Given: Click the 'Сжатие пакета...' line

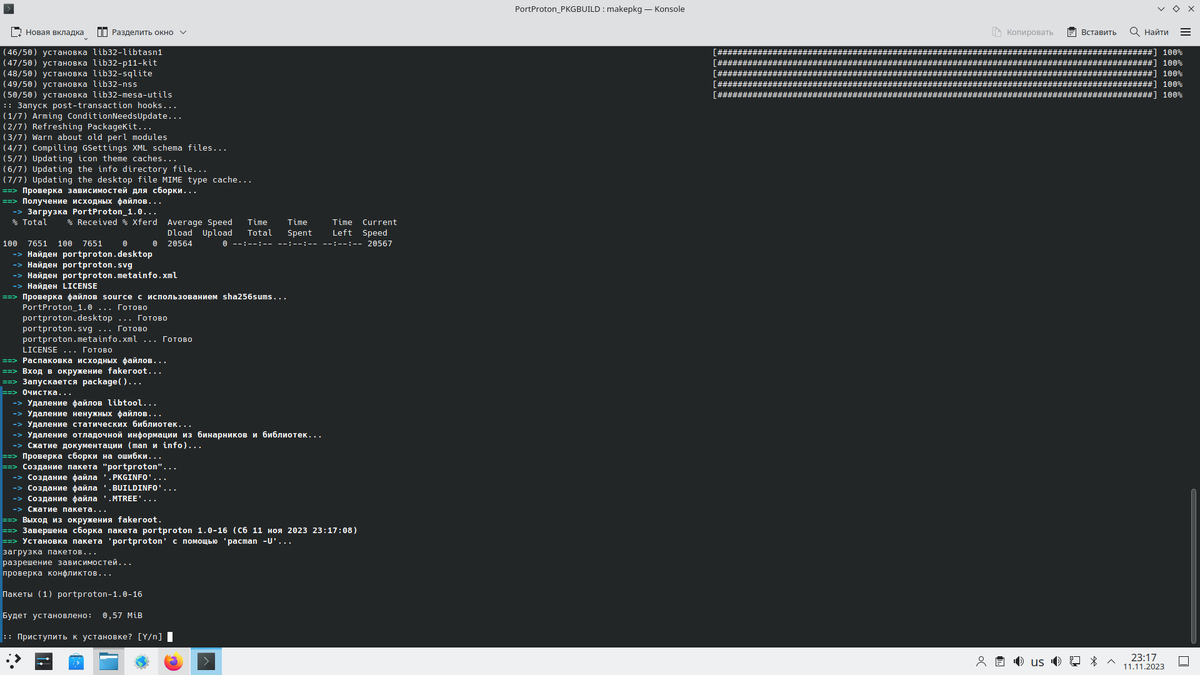Looking at the screenshot, I should 60,509.
